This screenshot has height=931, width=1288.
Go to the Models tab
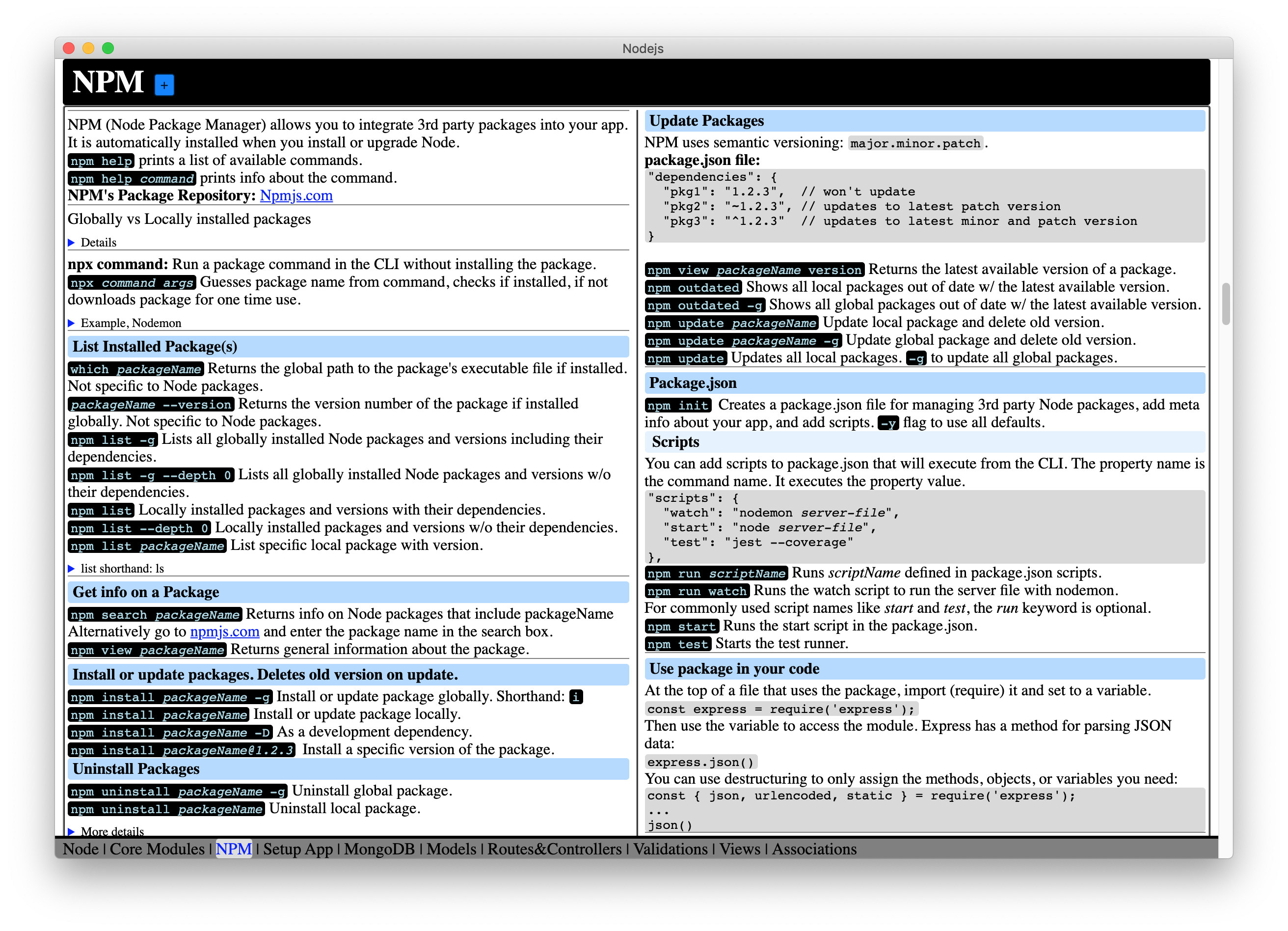coord(452,849)
